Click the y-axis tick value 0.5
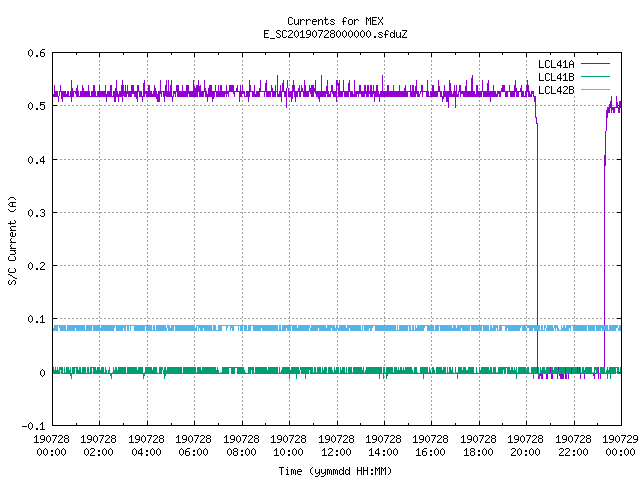 click(36, 106)
